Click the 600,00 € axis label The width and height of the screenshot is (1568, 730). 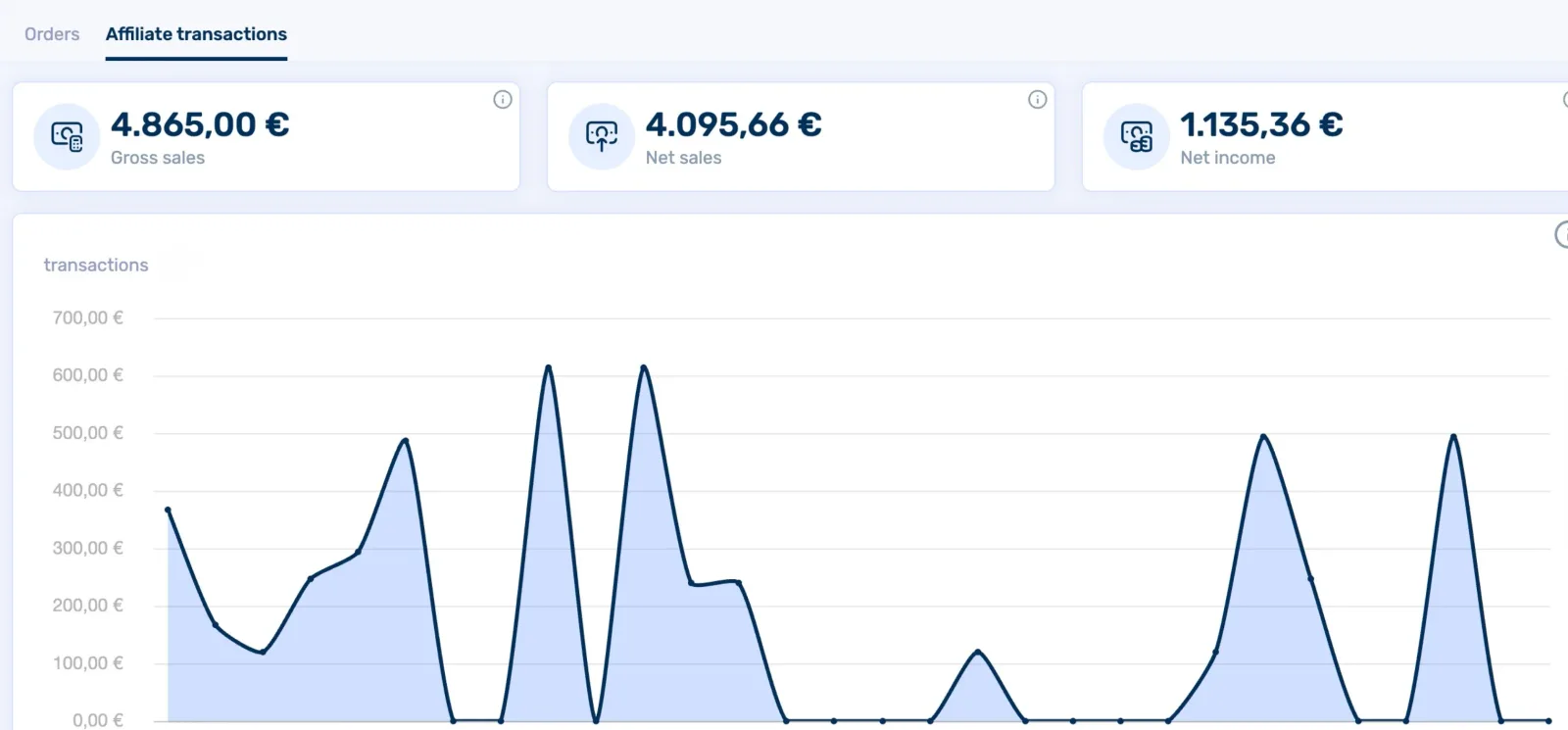pyautogui.click(x=88, y=375)
